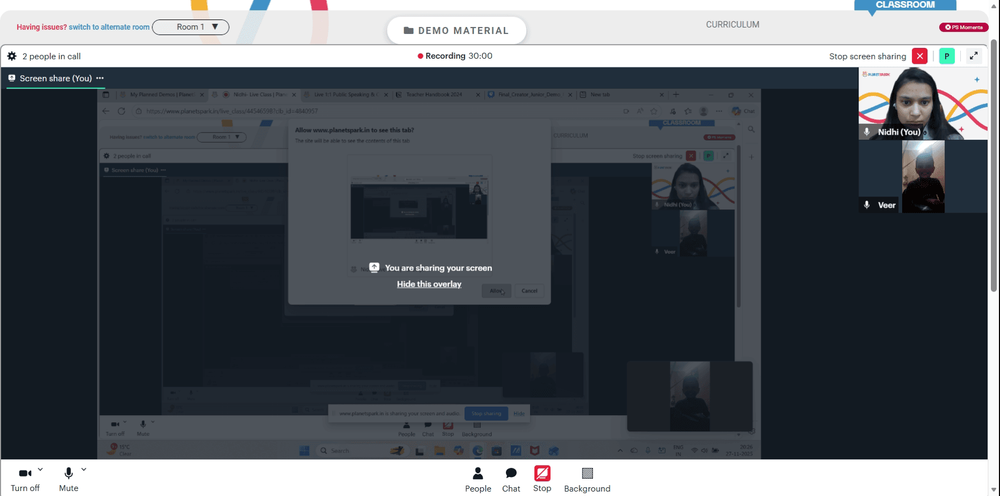The width and height of the screenshot is (1000, 496).
Task: Open the Room 1 dropdown
Action: coord(191,27)
